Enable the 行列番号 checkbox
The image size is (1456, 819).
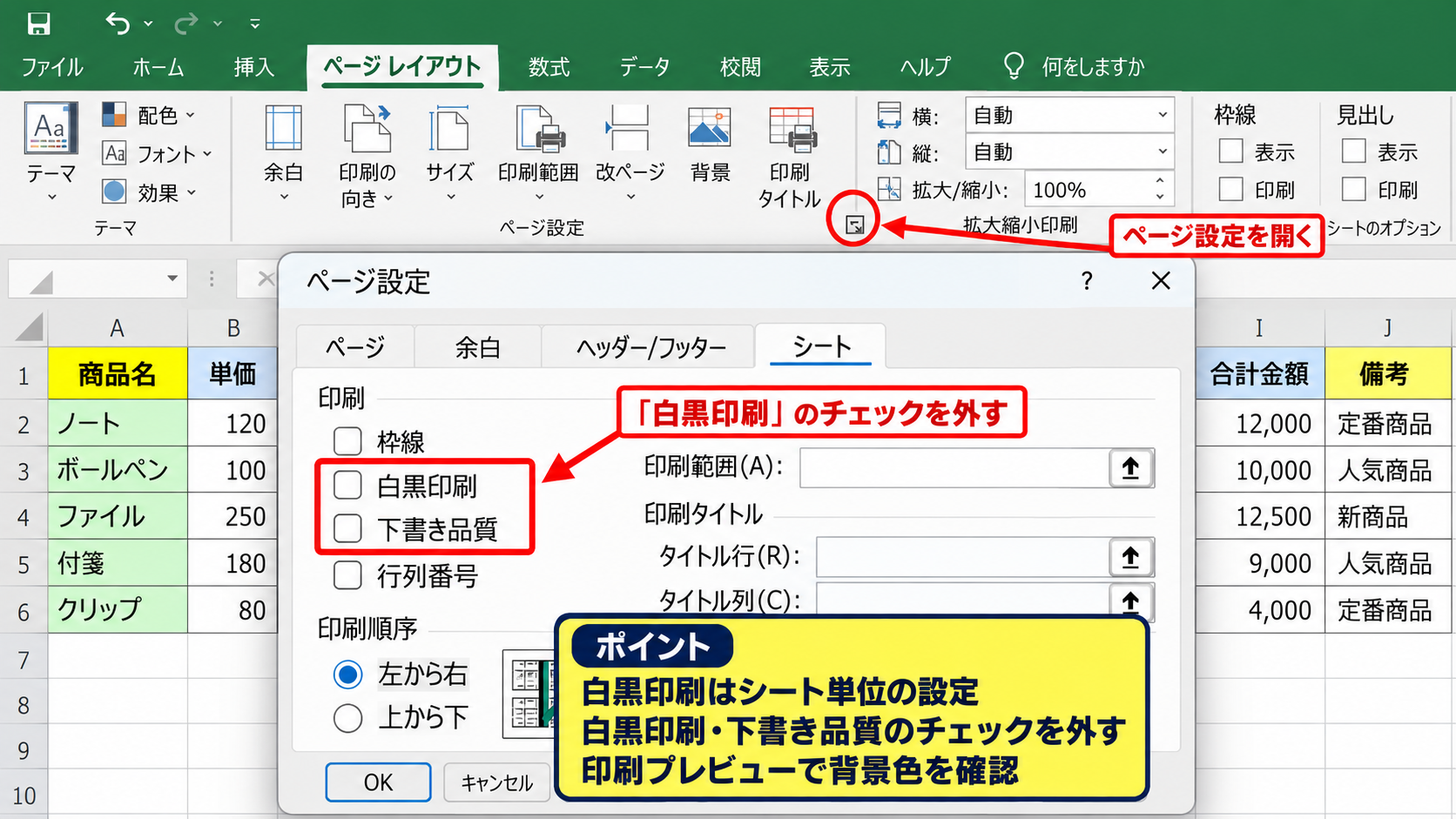[348, 575]
